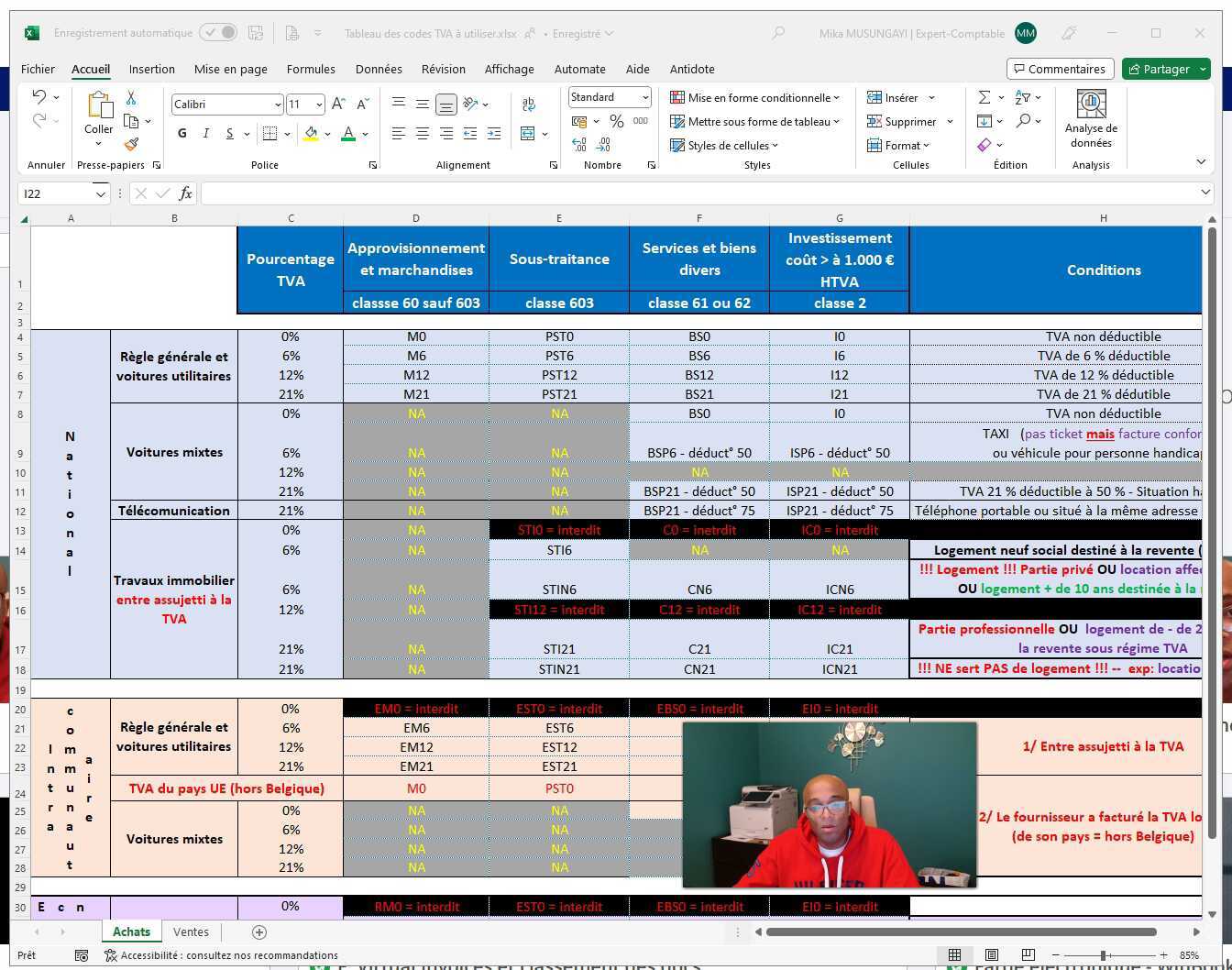1232x970 pixels.
Task: Switch to the Ventes sheet tab
Action: click(191, 931)
